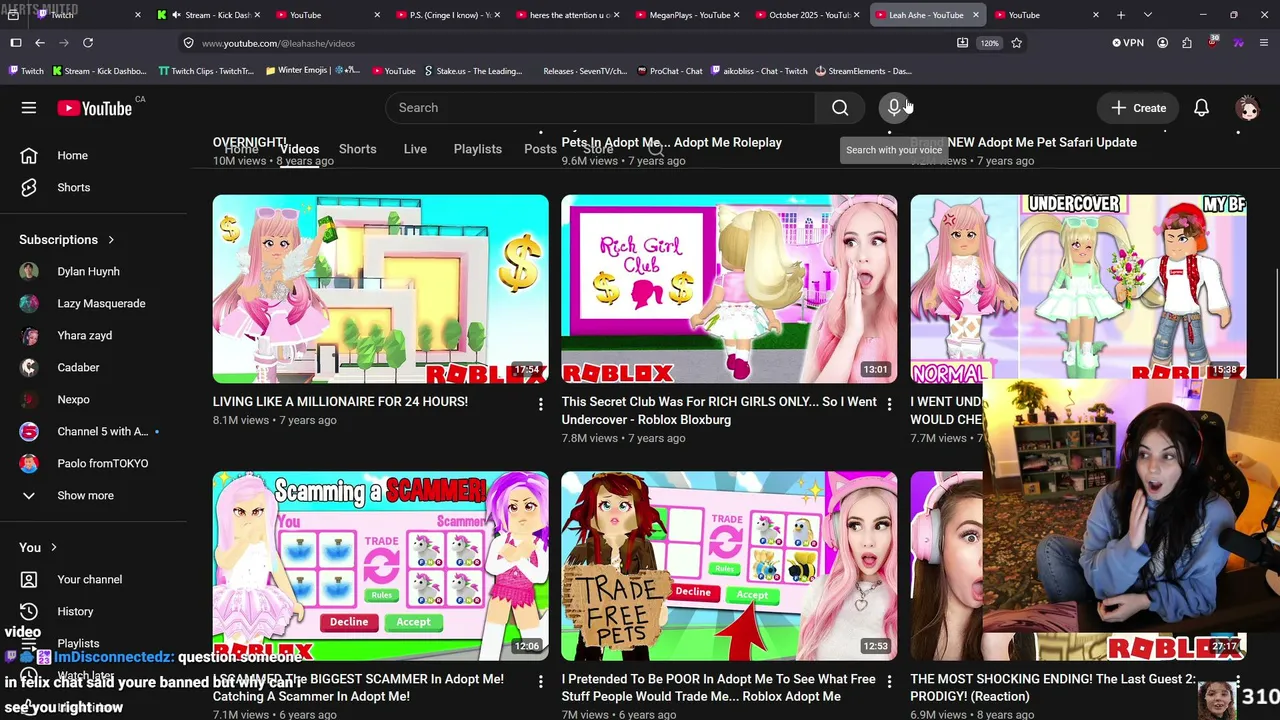Viewport: 1280px width, 720px height.
Task: Expand the Subscriptions section
Action: tap(67, 240)
